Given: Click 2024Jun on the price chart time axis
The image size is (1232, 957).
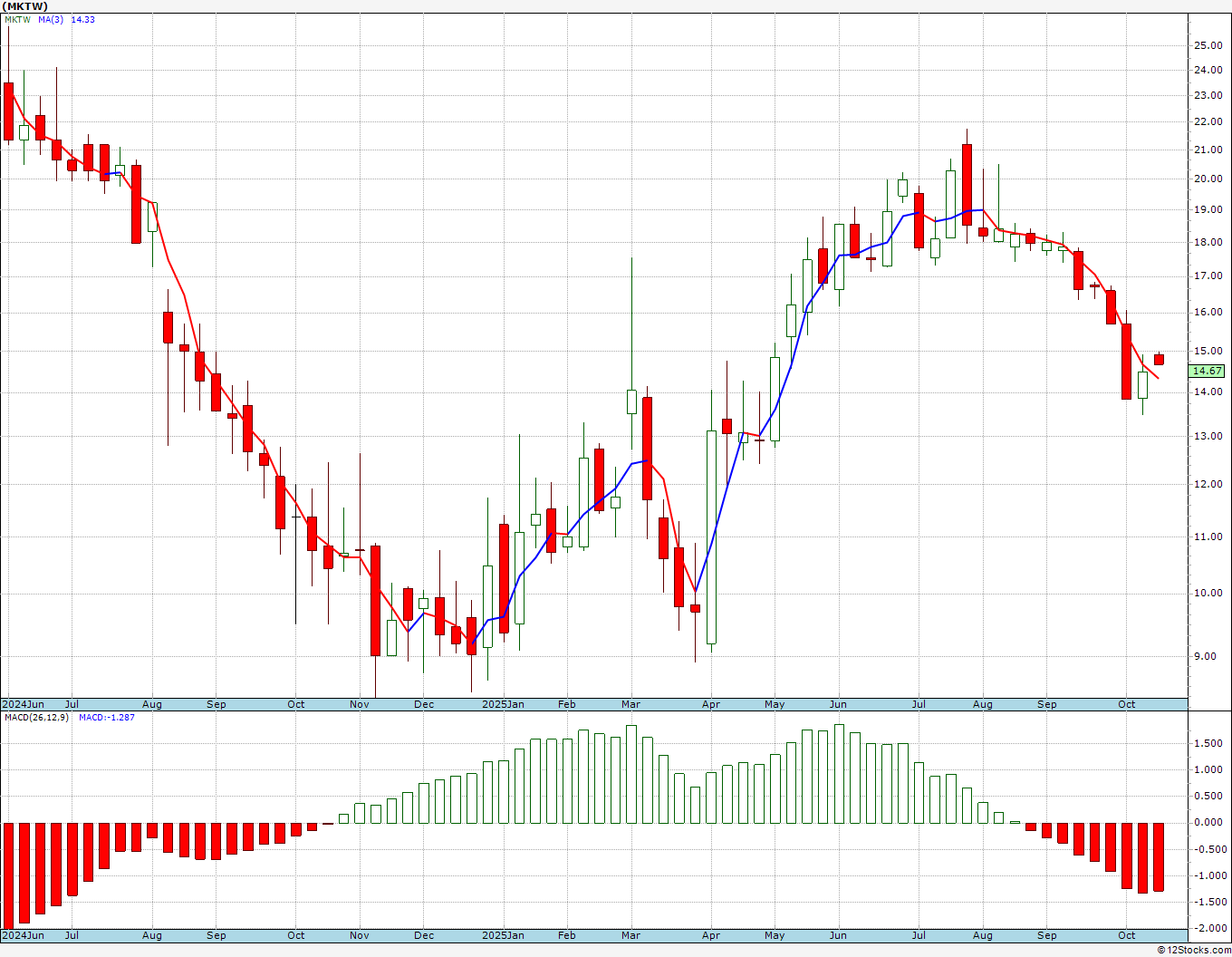Looking at the screenshot, I should coord(23,704).
